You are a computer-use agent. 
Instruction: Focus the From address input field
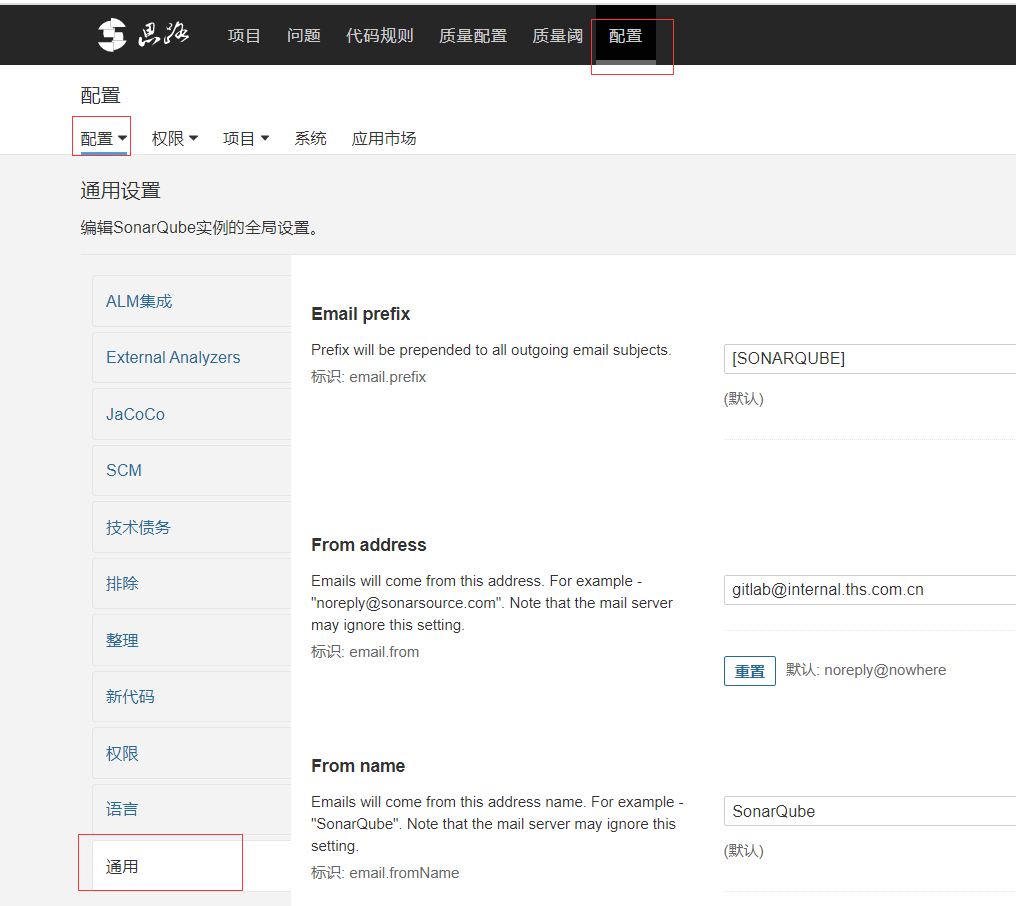pyautogui.click(x=868, y=590)
